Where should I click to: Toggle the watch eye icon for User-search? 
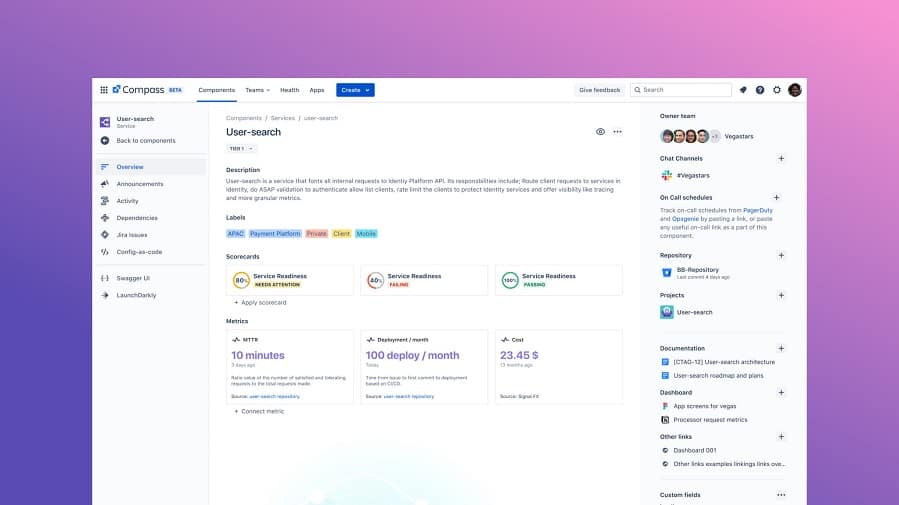[x=600, y=132]
